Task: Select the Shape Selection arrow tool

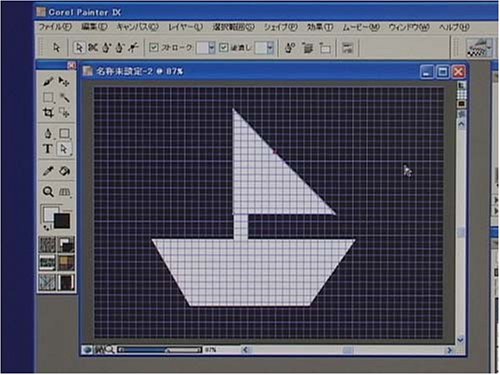Action: [x=64, y=149]
